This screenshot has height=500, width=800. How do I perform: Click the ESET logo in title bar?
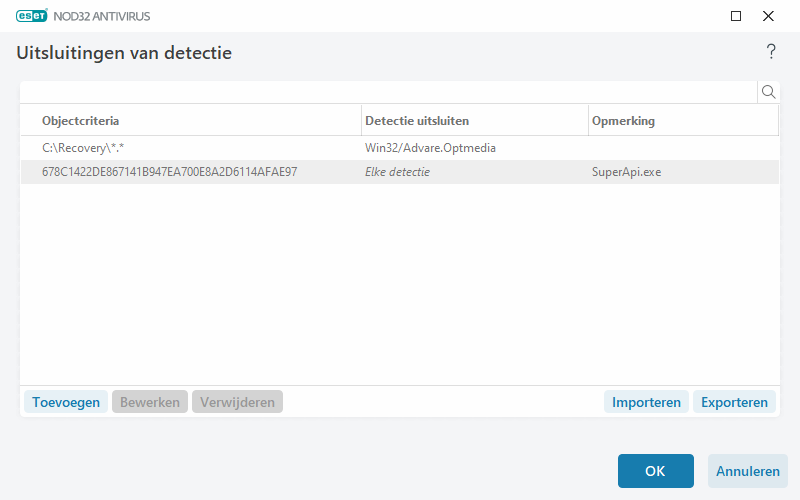[34, 16]
